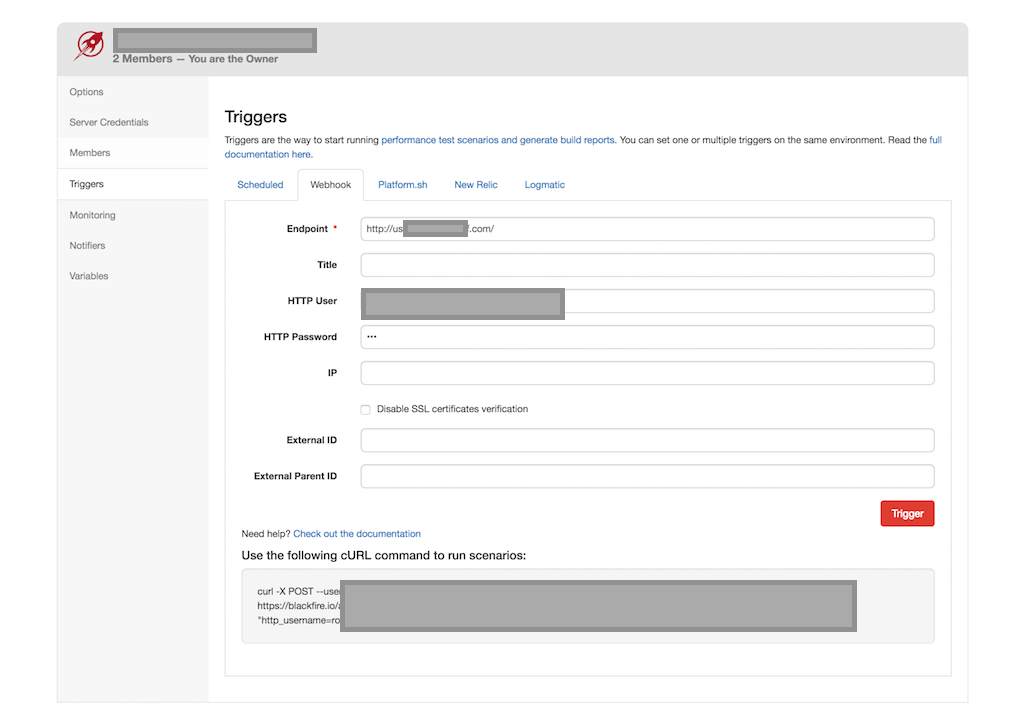Open the Platform.sh tab
This screenshot has width=1018, height=718.
point(402,185)
